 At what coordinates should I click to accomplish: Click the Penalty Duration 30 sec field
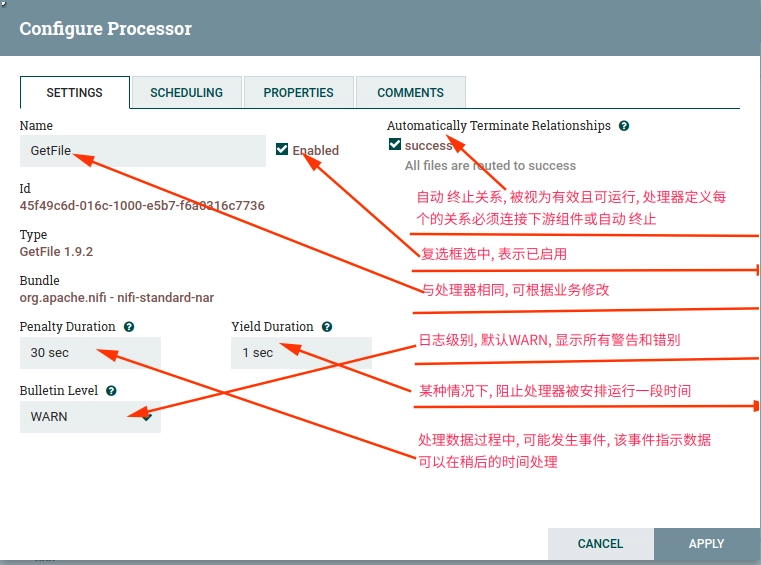(x=90, y=353)
